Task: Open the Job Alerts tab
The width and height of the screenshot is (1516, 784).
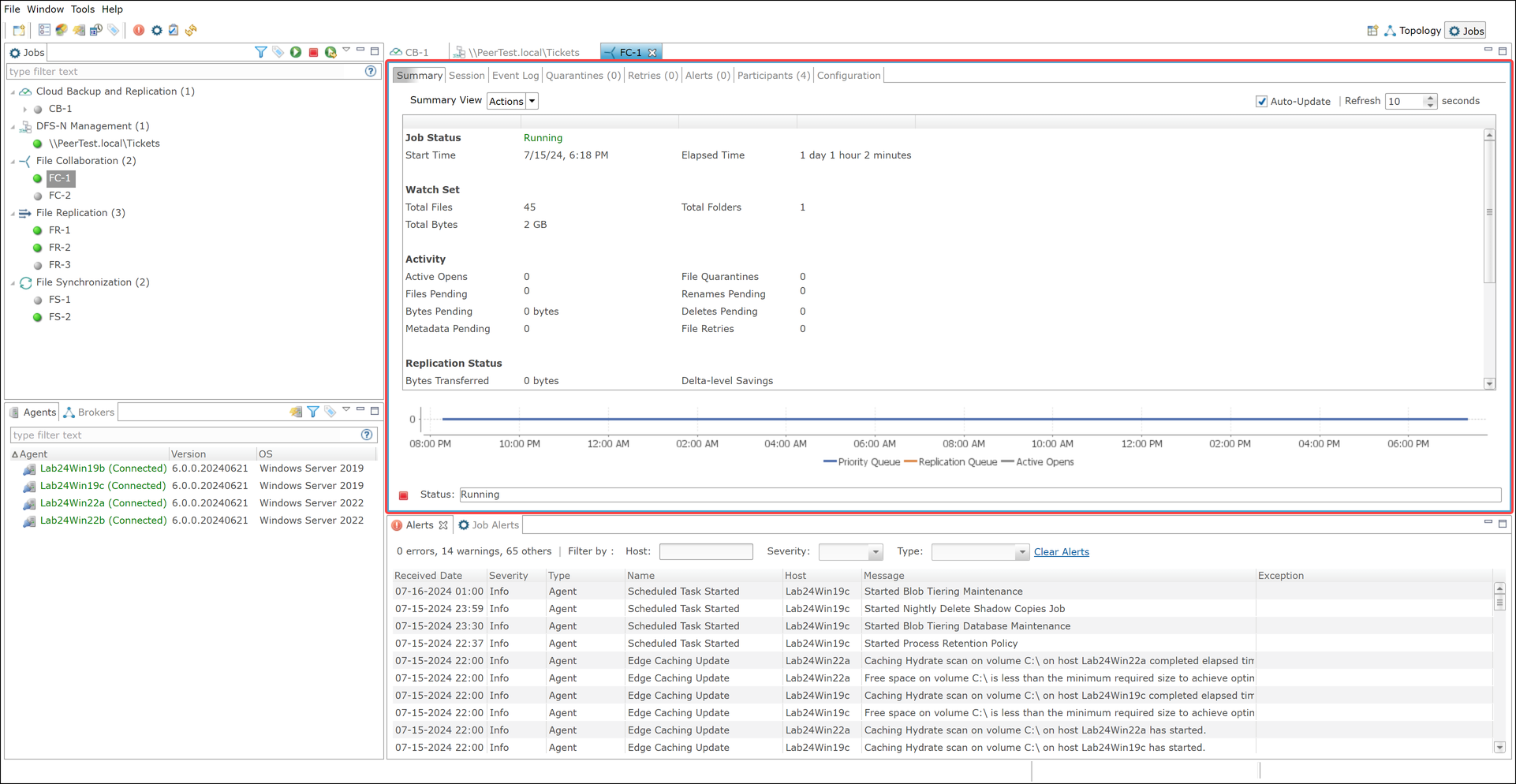Action: pyautogui.click(x=489, y=525)
